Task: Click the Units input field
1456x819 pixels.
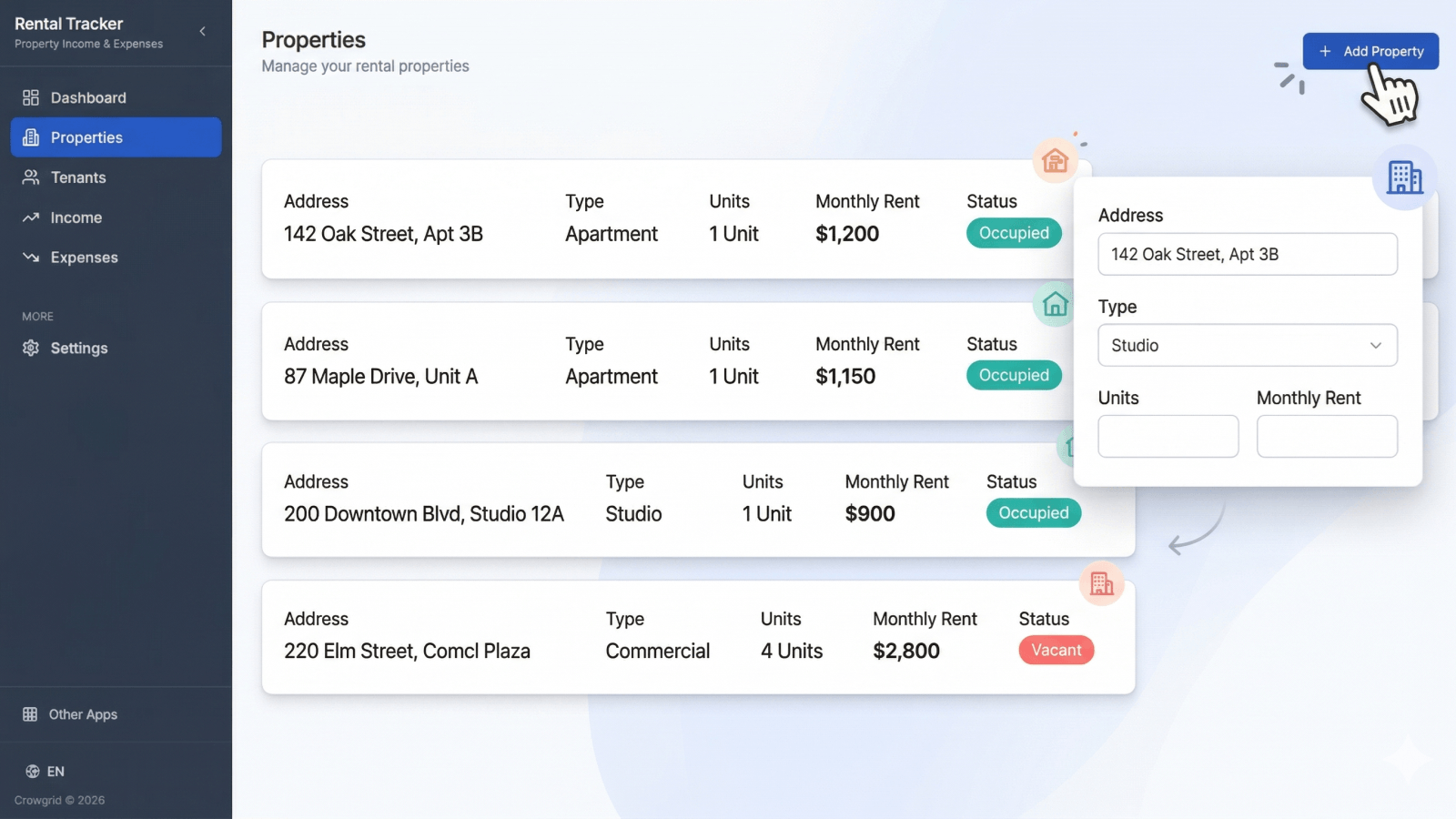Action: tap(1168, 436)
